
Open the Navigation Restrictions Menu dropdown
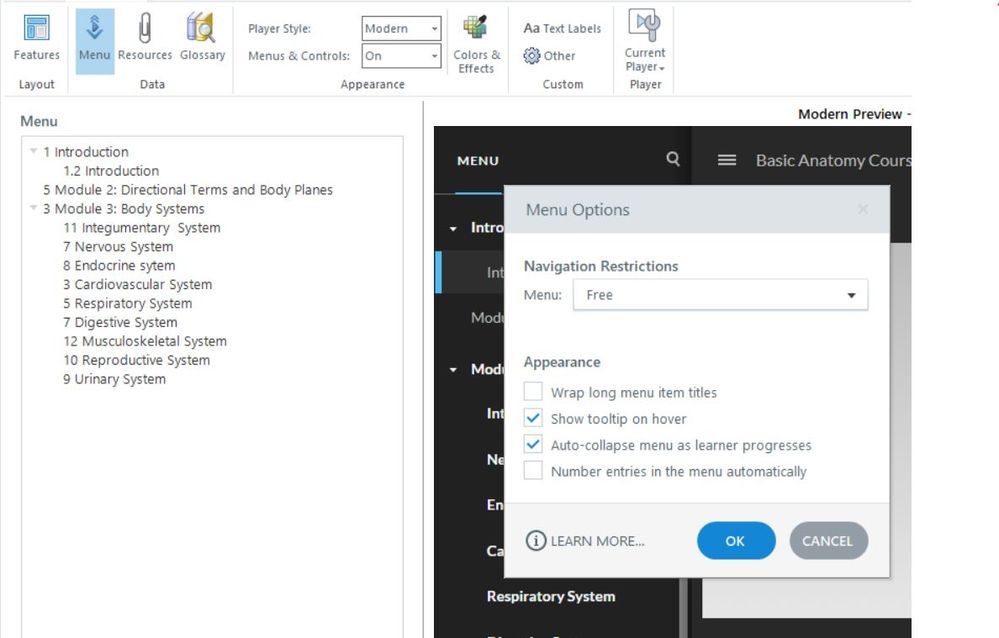[720, 294]
